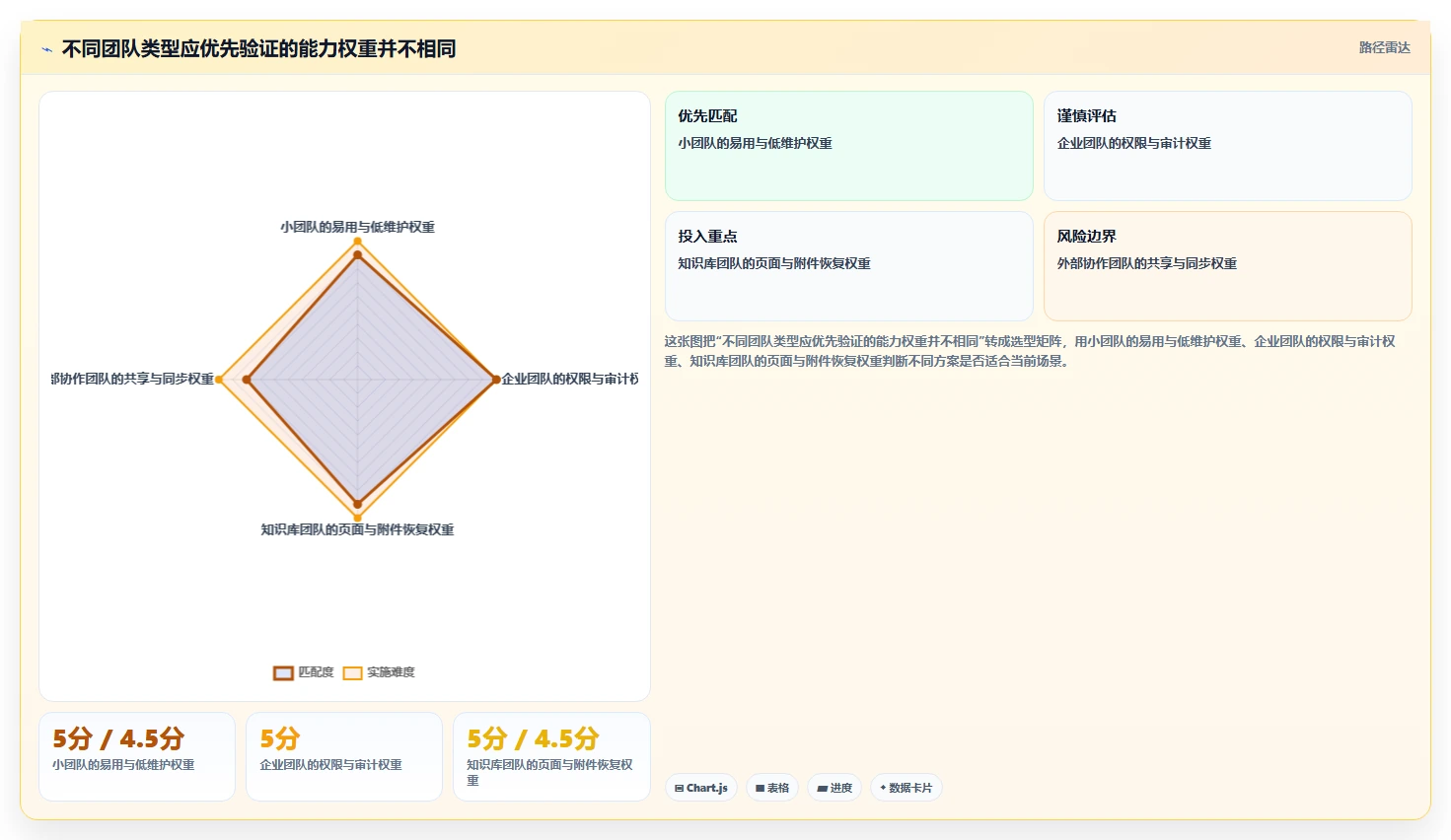Click the radar axis label 小团队的易用与低维护权重

(x=357, y=227)
